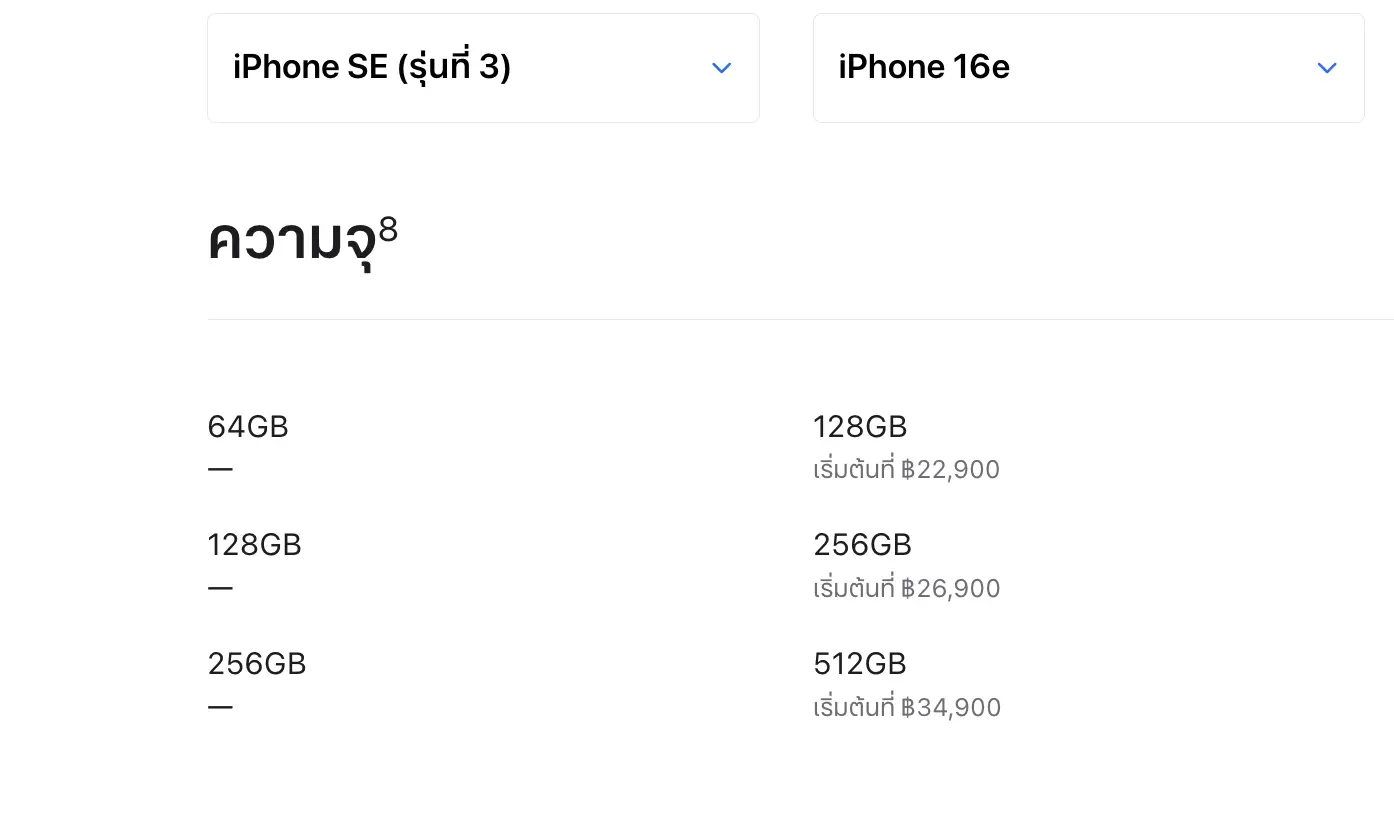Click the blue chevron beside iPhone SE
1394x836 pixels.
click(721, 68)
